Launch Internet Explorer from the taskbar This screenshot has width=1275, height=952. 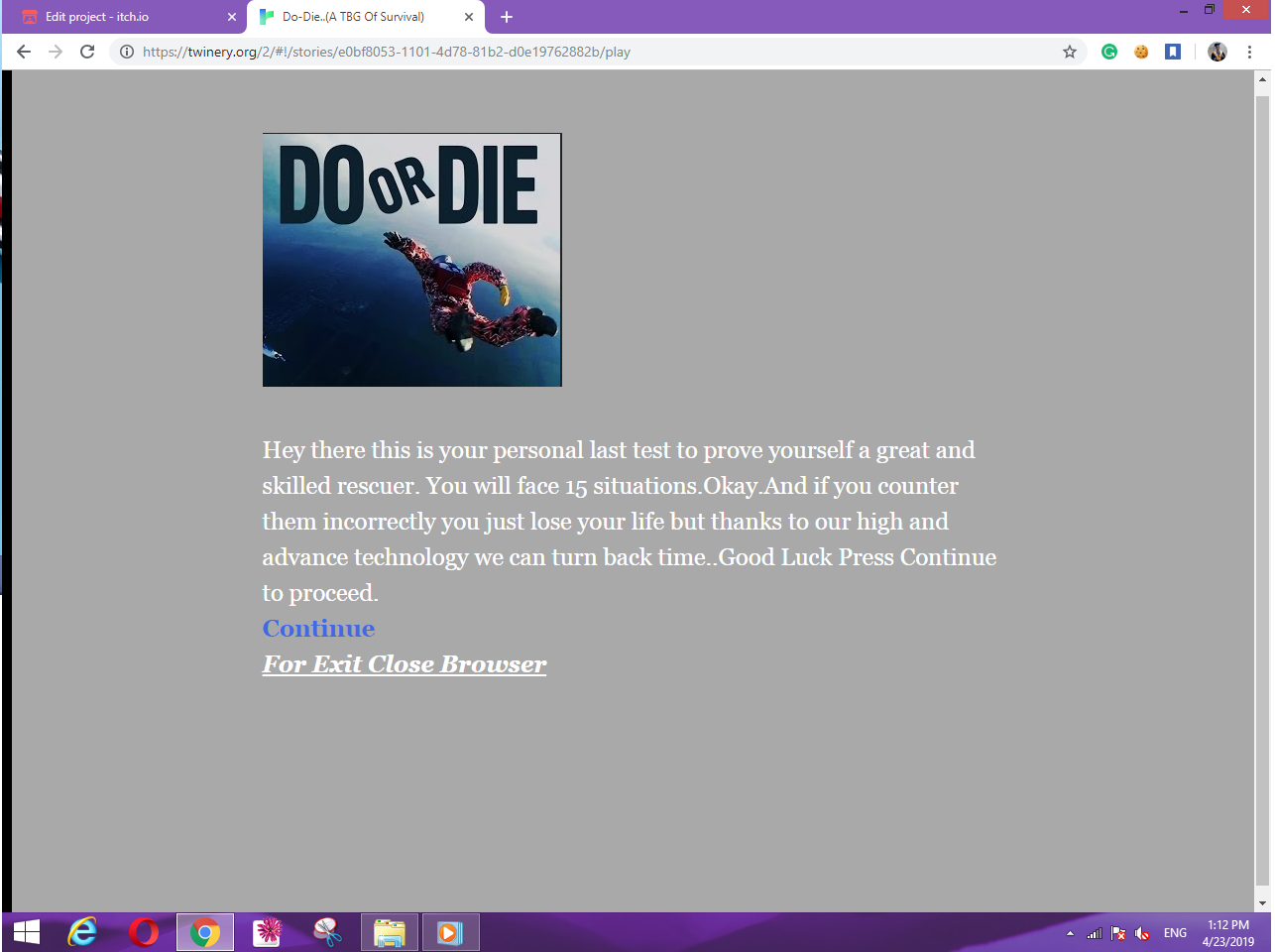(82, 932)
